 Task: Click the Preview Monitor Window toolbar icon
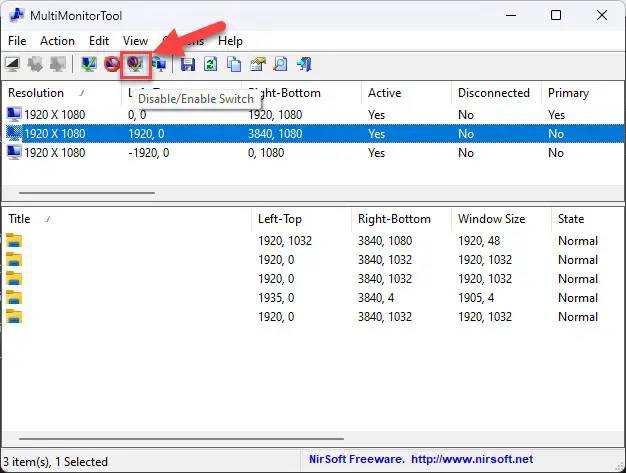[13, 64]
